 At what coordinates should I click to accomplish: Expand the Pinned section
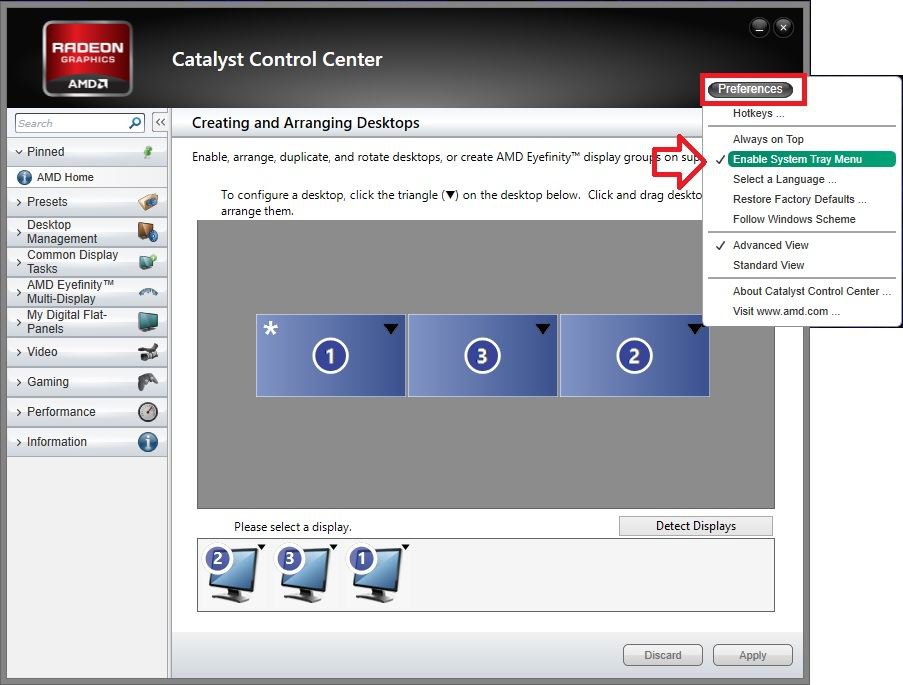[x=19, y=152]
